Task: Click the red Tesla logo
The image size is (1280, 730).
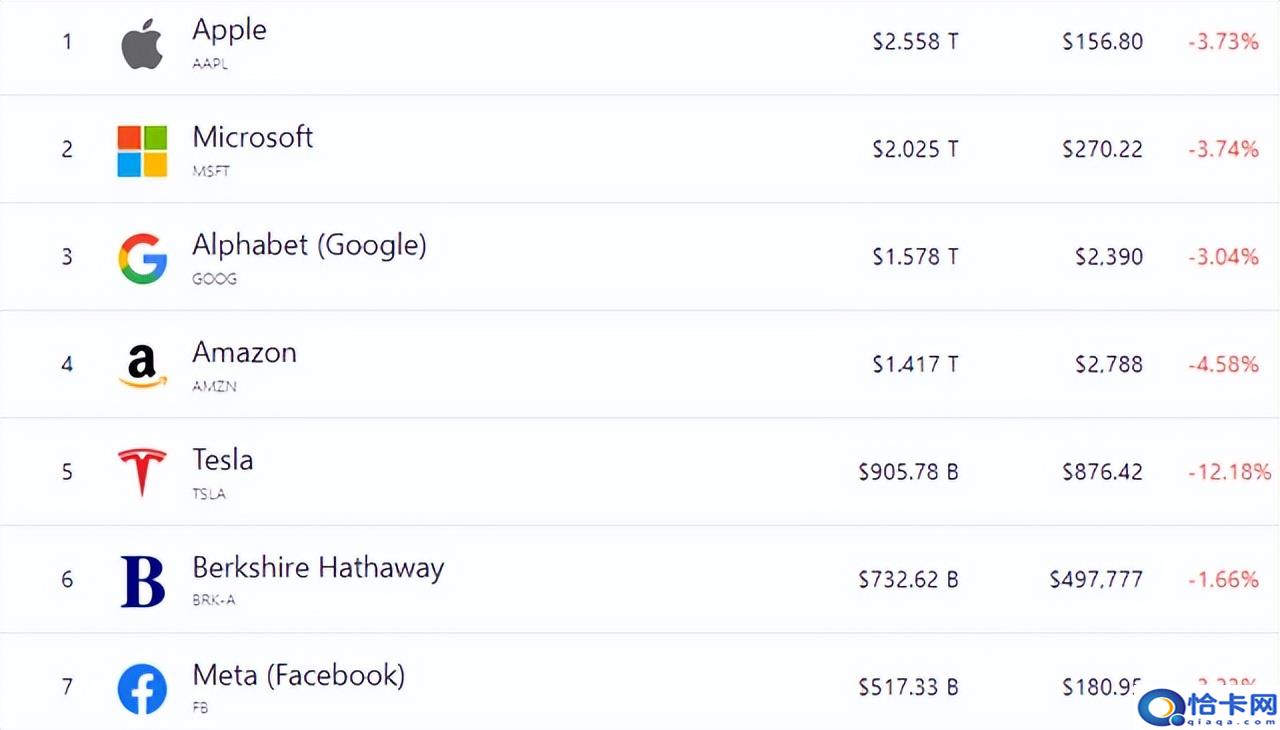Action: [x=142, y=473]
